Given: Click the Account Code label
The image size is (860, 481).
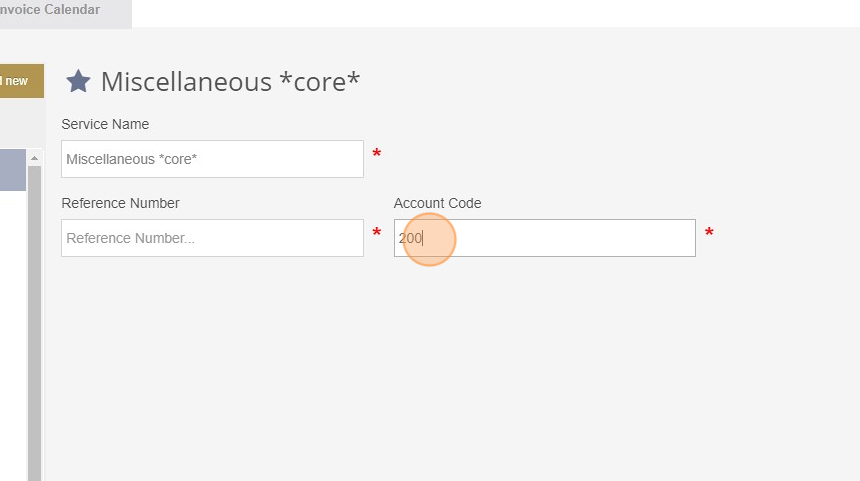Looking at the screenshot, I should coord(438,203).
